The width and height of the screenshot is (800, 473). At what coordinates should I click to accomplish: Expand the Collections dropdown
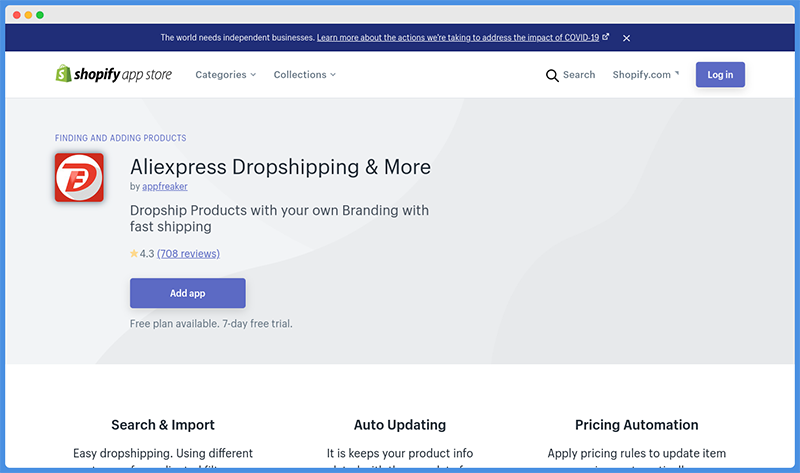coord(305,74)
